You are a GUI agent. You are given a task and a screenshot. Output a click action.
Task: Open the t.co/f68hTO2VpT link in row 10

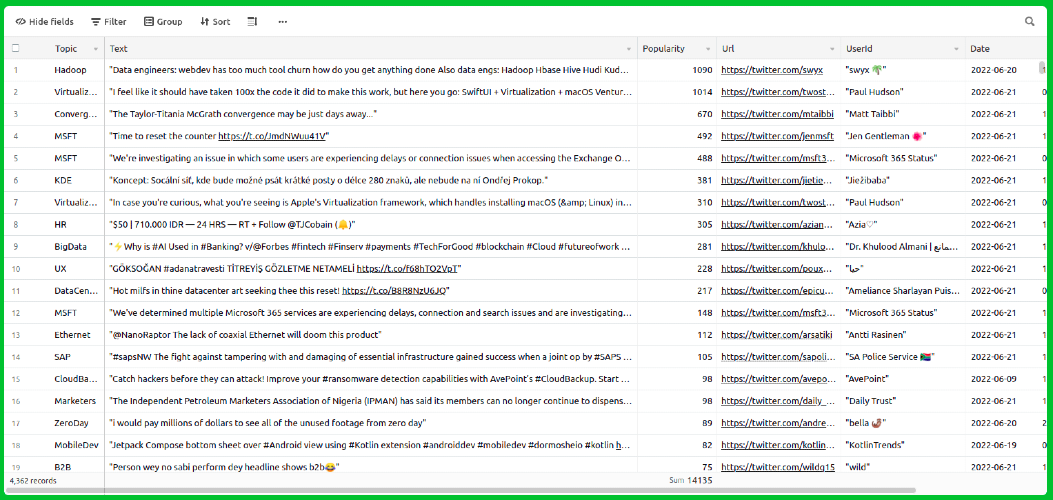pyautogui.click(x=407, y=268)
